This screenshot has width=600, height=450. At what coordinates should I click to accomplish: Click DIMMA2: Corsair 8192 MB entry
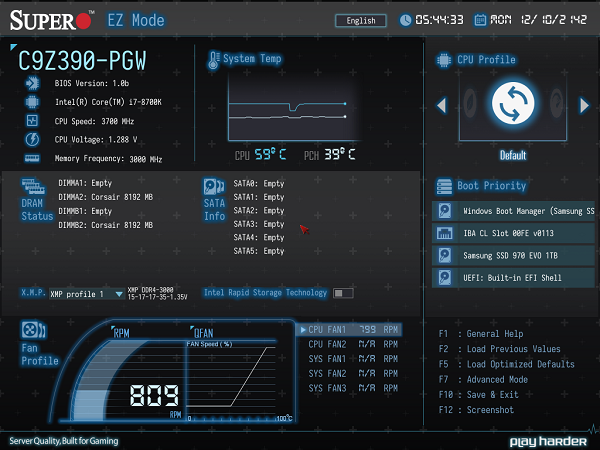[x=105, y=197]
